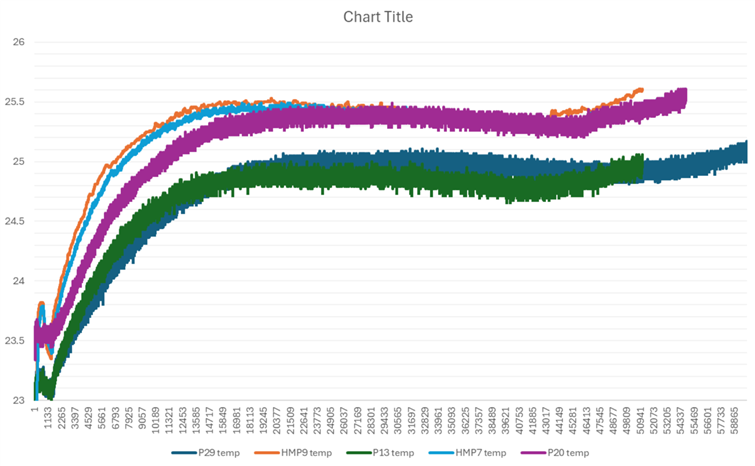The height and width of the screenshot is (466, 755).
Task: Click the dark blue P29 legend line marker
Action: coord(184,453)
